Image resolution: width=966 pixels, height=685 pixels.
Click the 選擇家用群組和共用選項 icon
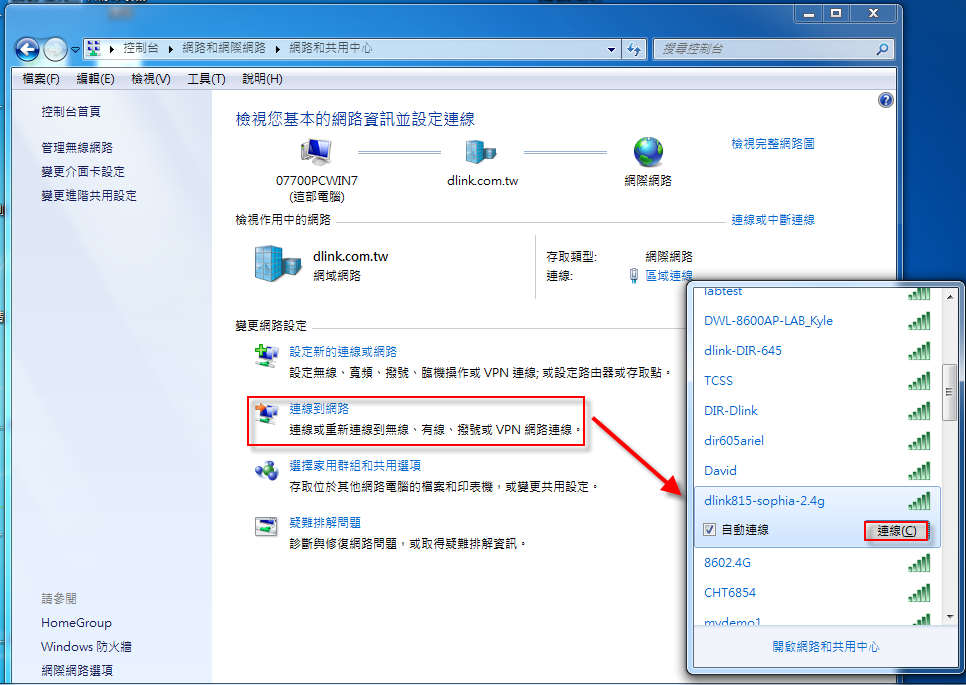point(266,470)
